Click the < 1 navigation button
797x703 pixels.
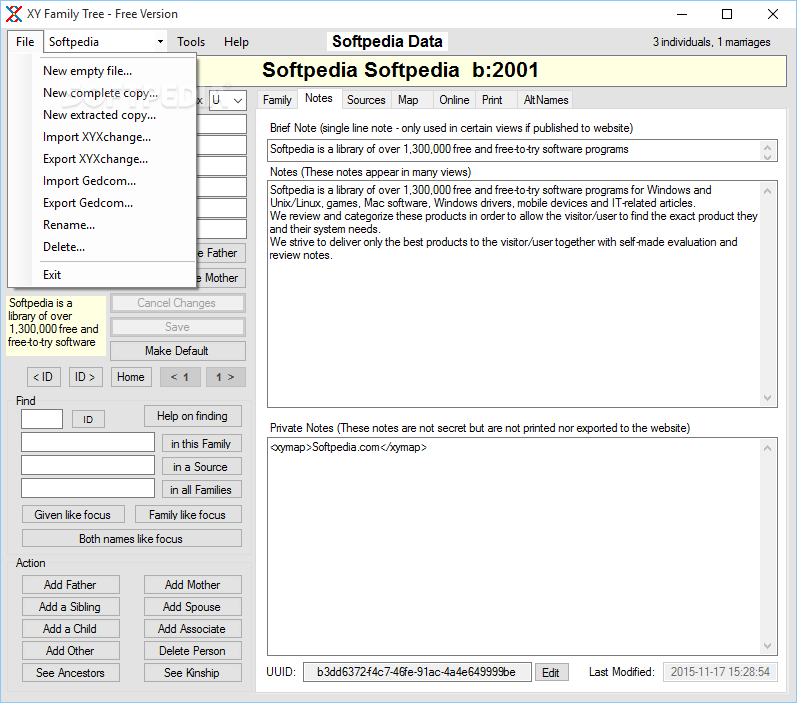click(180, 377)
